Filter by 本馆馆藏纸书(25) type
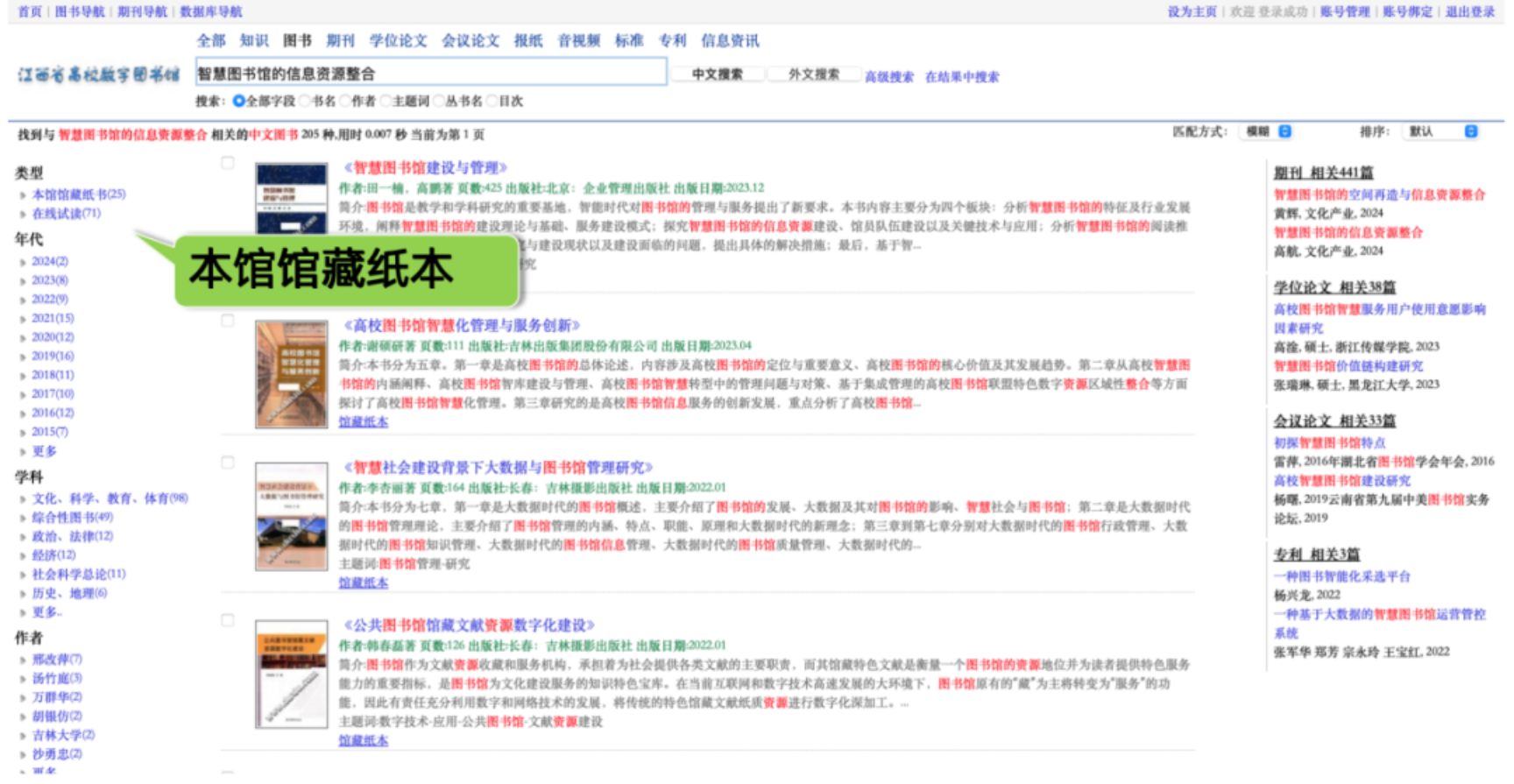Image resolution: width=1514 pixels, height=784 pixels. 78,194
